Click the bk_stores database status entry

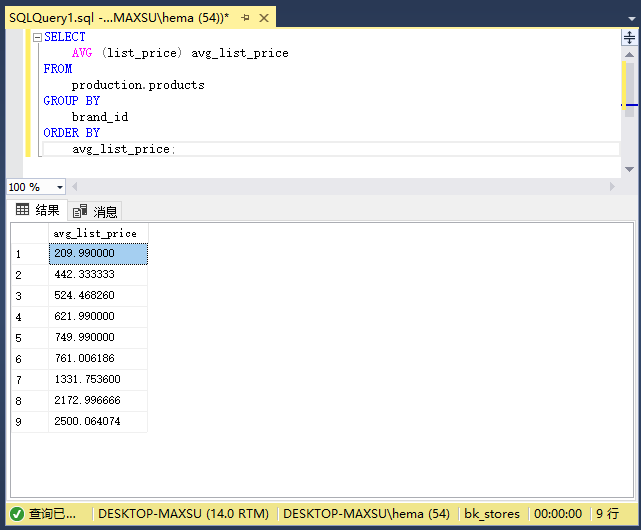[x=492, y=514]
